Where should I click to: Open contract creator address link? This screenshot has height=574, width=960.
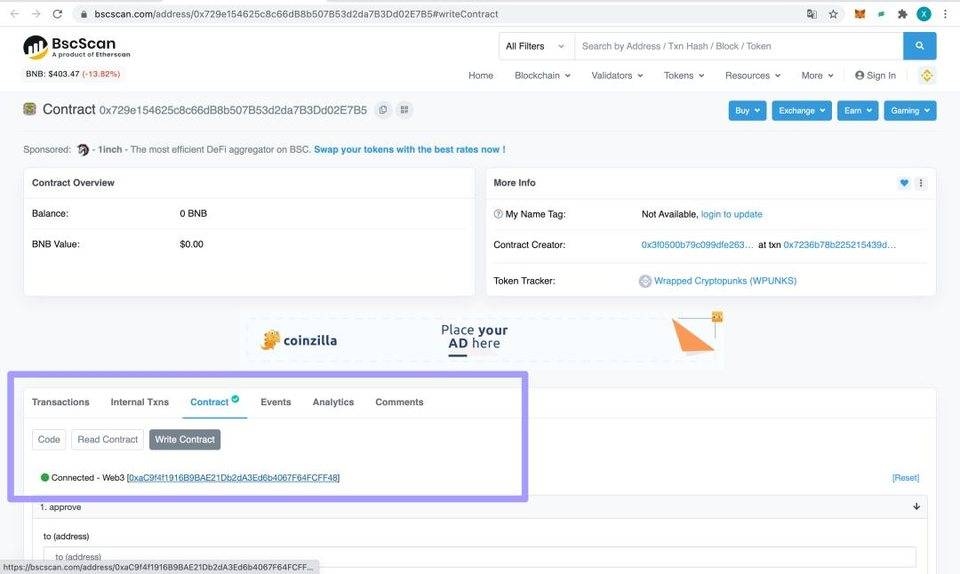coord(697,245)
